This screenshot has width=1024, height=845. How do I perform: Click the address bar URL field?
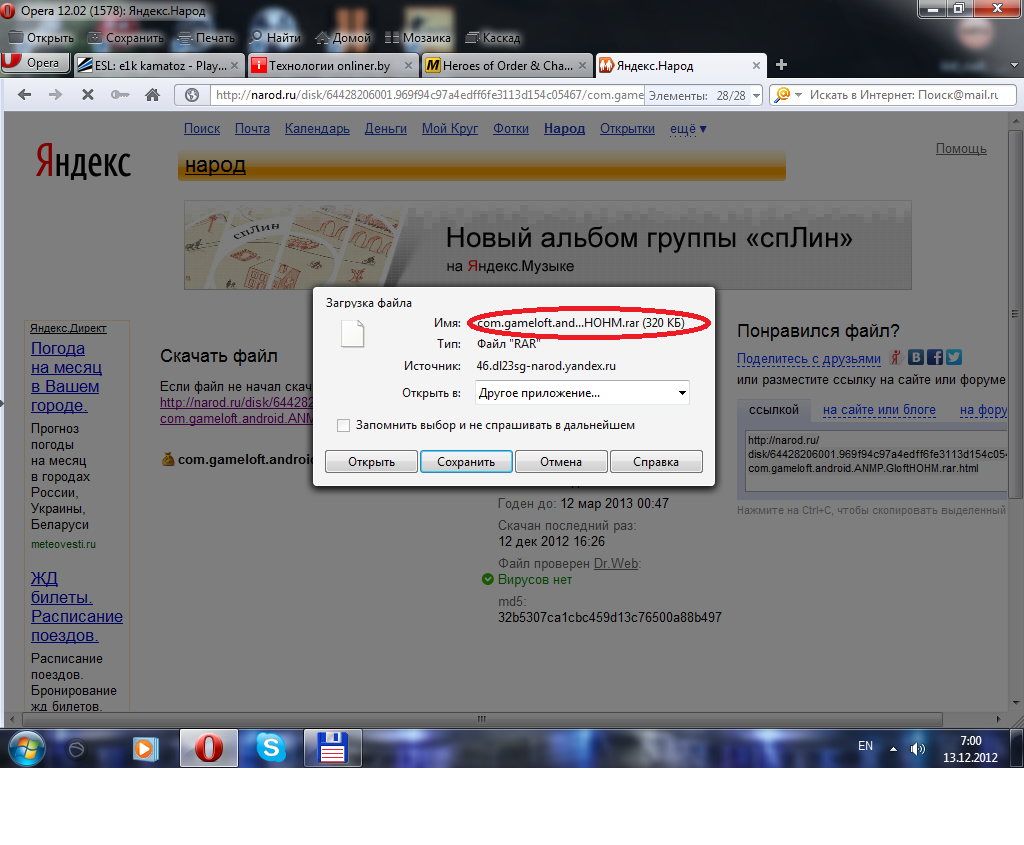tap(428, 95)
